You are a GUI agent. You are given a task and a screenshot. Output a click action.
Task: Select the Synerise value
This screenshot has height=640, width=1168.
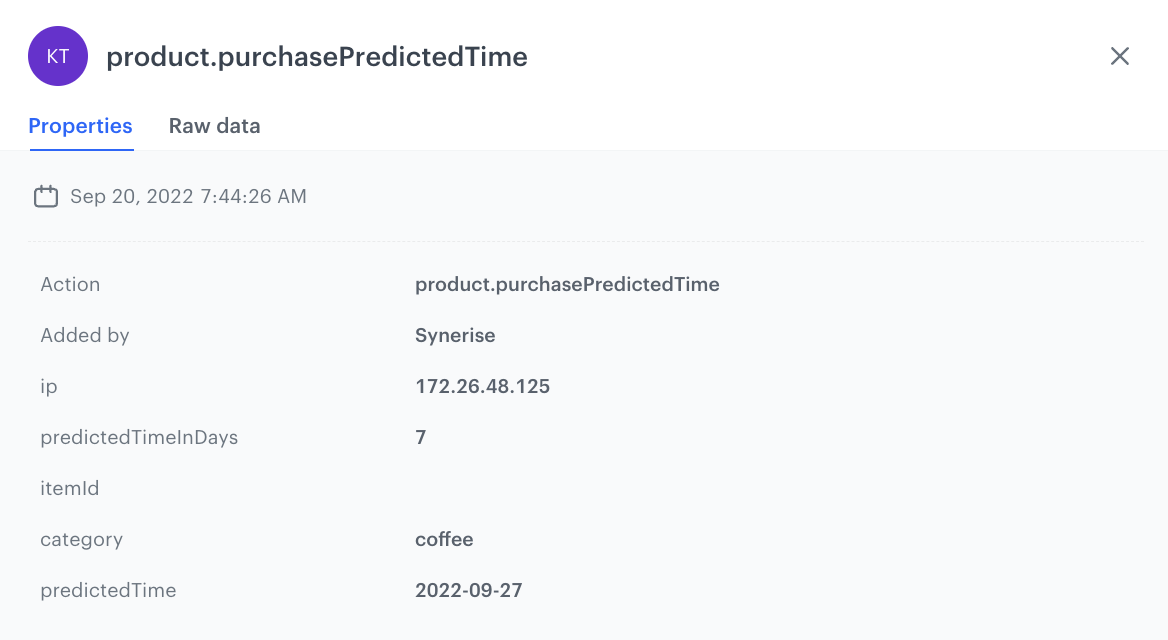(455, 335)
